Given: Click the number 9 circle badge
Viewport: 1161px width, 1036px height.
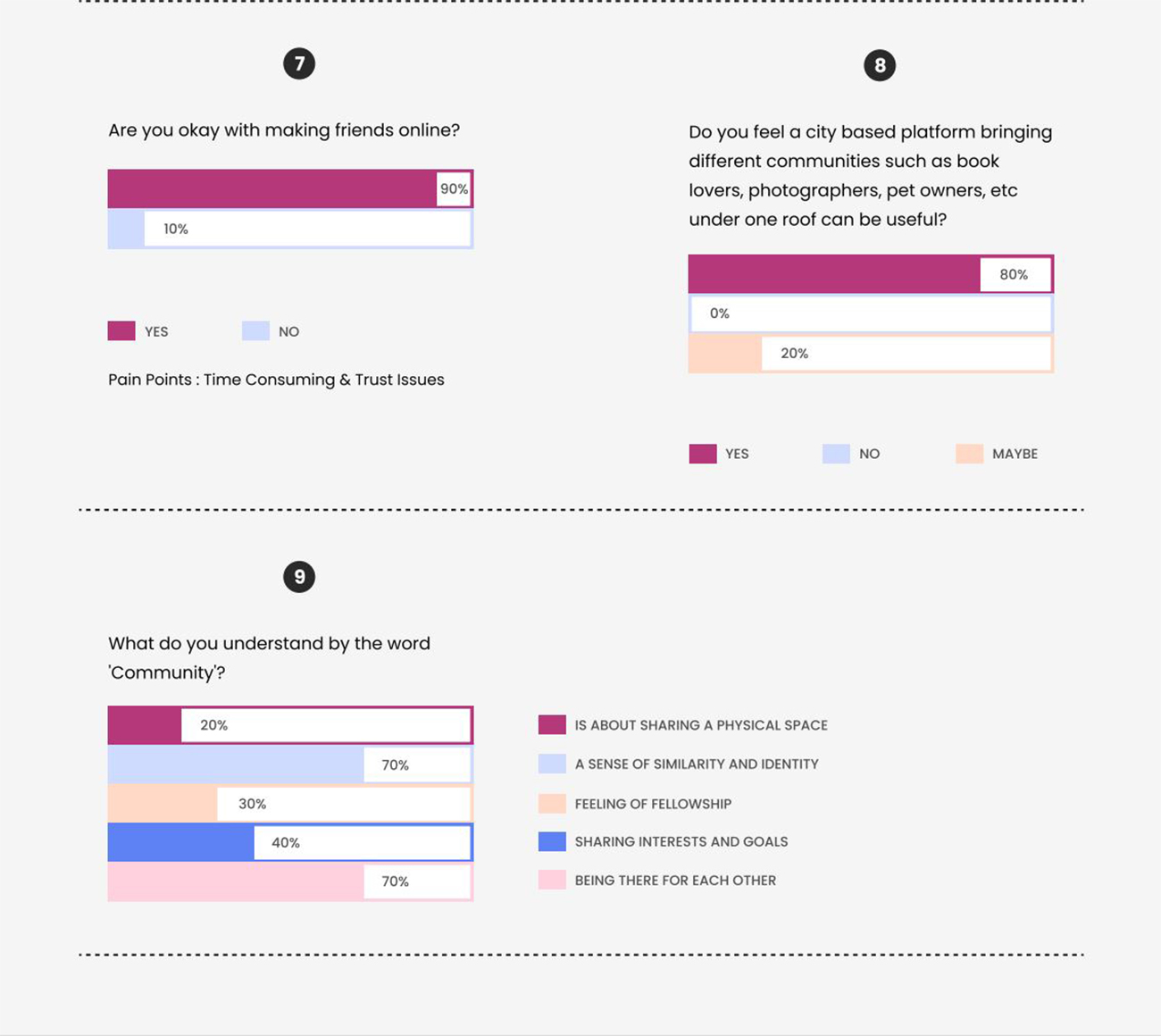Looking at the screenshot, I should 299,577.
